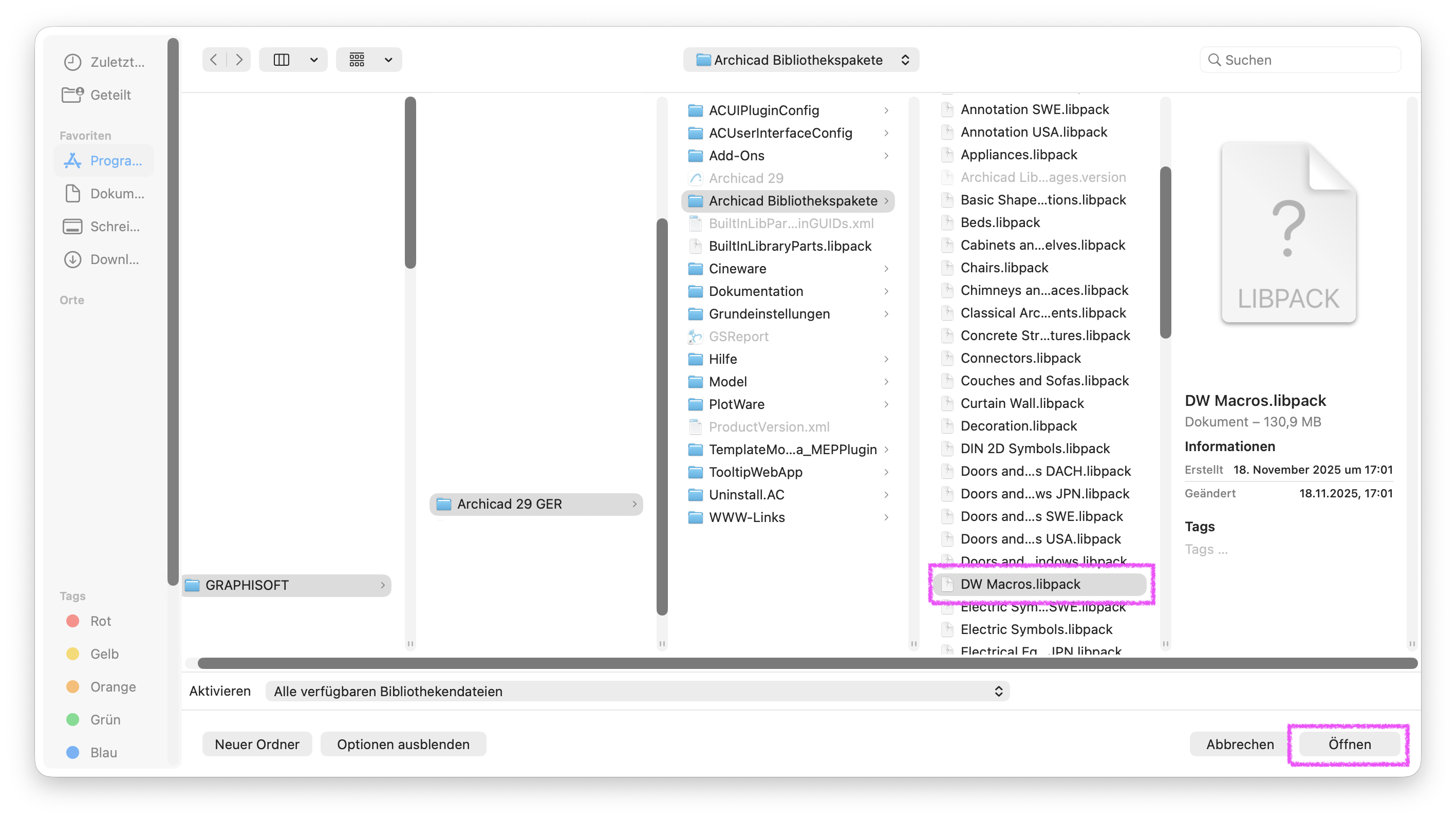Select Beds.libpack file icon

(948, 222)
